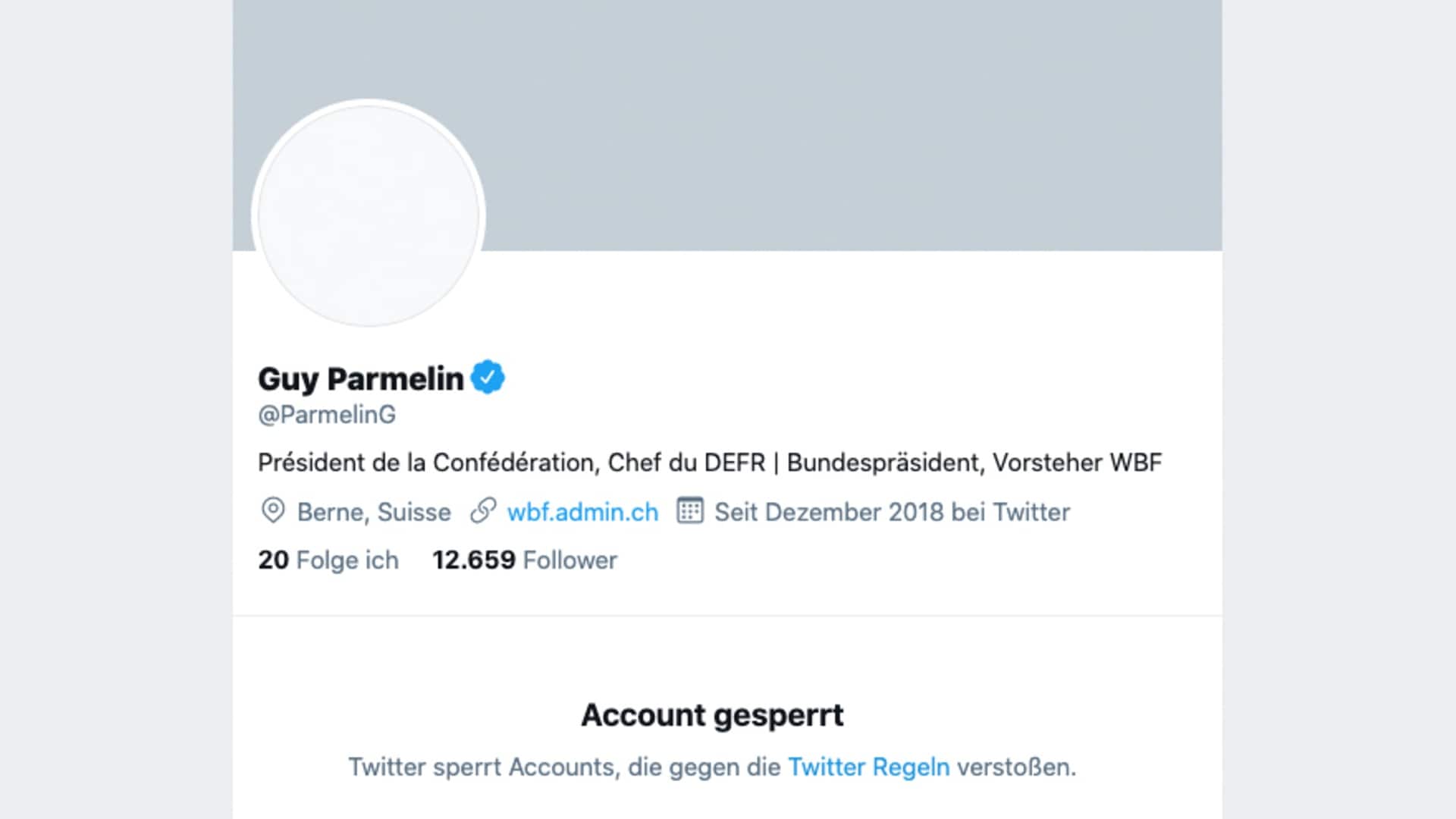Click the Account gesperrt heading

pos(712,715)
